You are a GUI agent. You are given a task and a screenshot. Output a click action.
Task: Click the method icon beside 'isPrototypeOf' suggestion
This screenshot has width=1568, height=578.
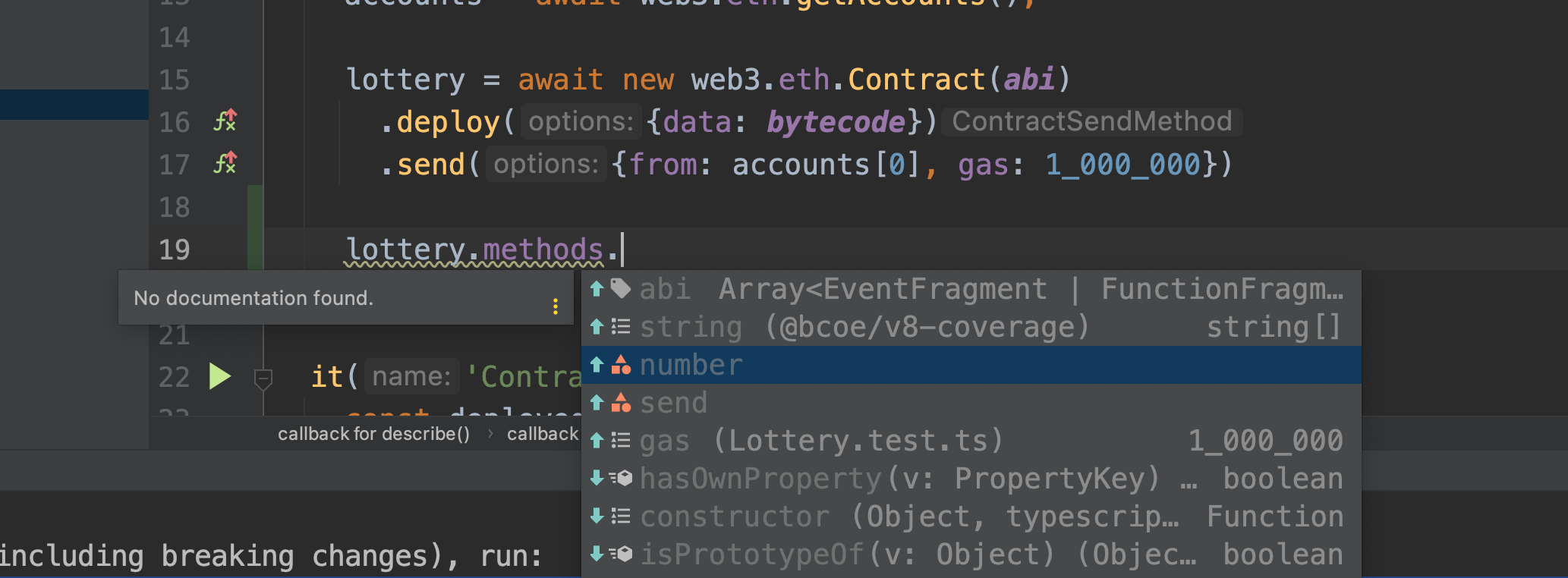pos(621,554)
